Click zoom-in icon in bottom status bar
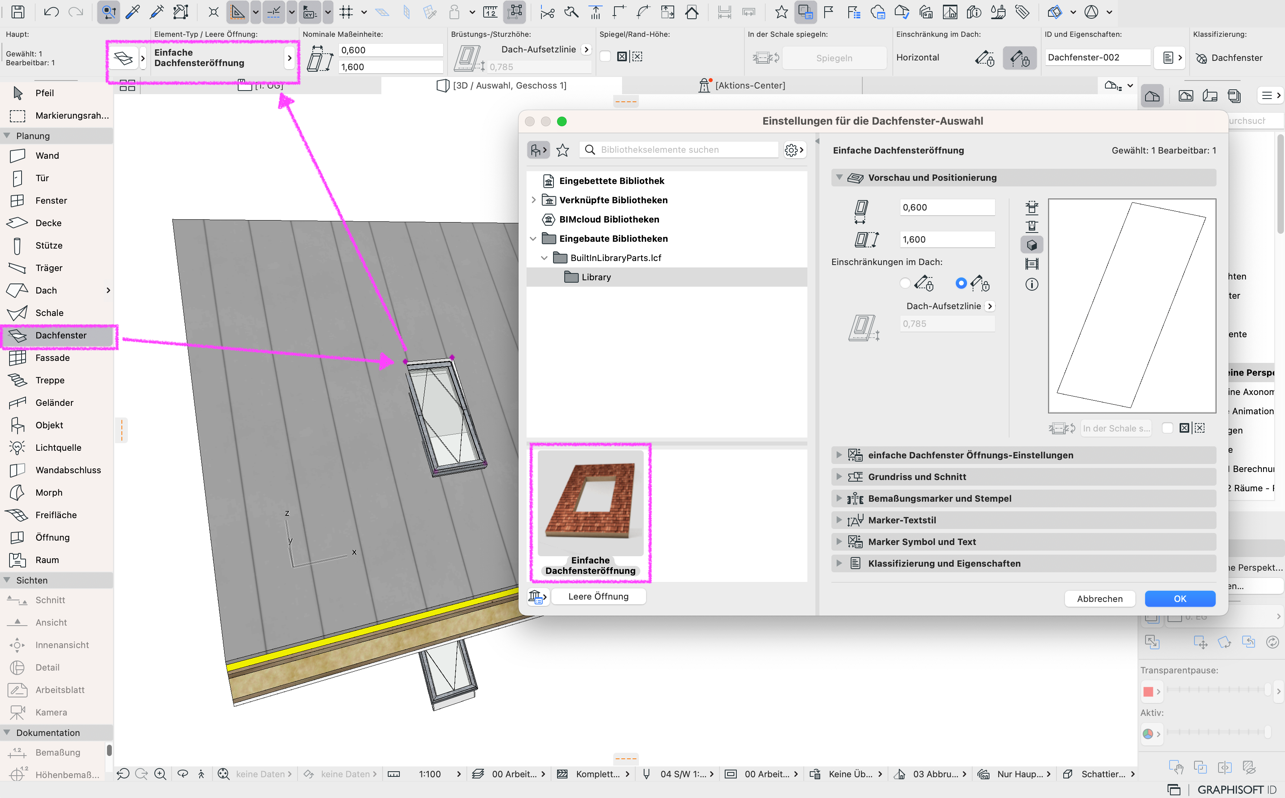Screen dimensions: 1285x798 [x=160, y=774]
